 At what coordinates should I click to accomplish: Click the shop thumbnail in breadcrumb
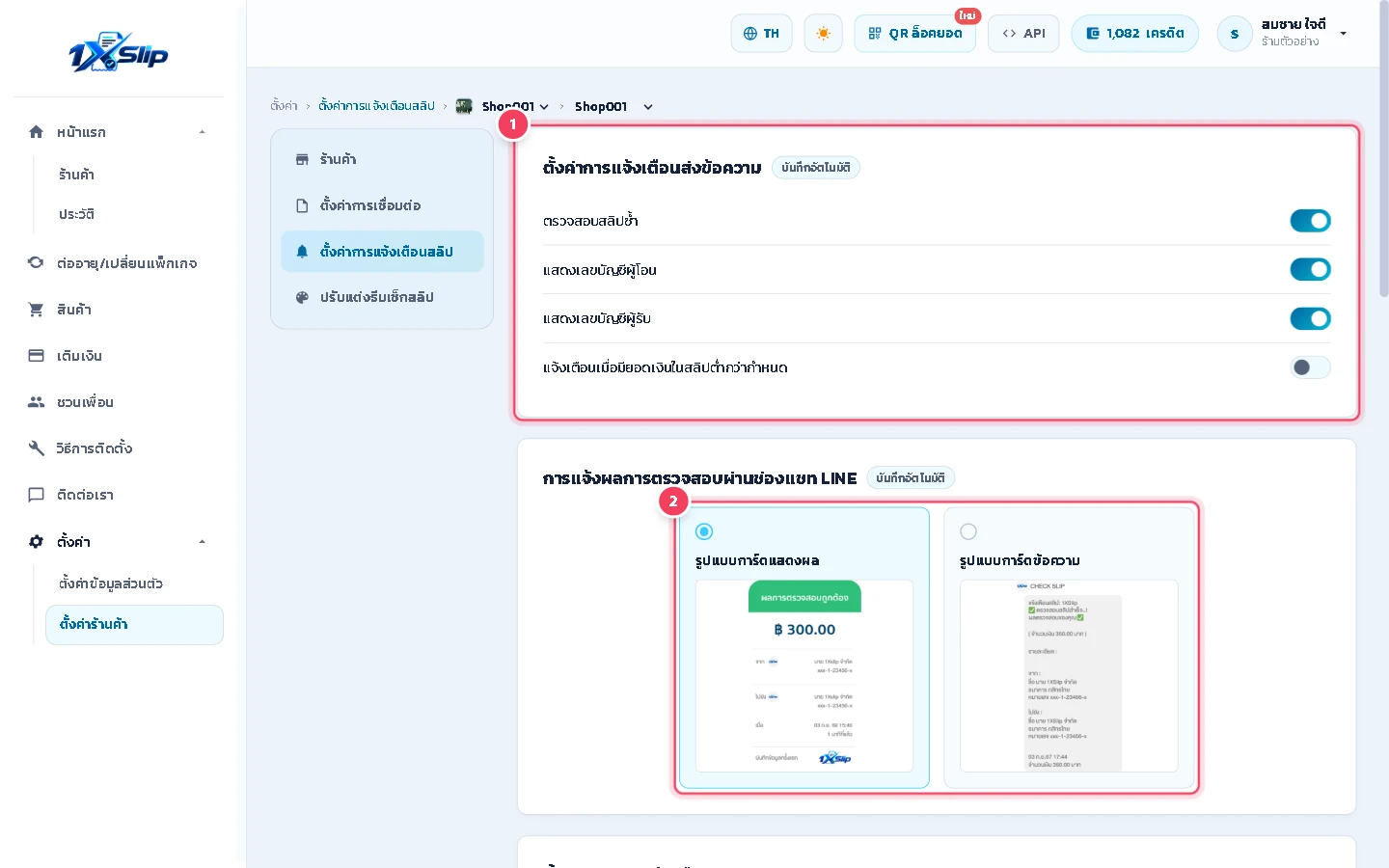(464, 106)
